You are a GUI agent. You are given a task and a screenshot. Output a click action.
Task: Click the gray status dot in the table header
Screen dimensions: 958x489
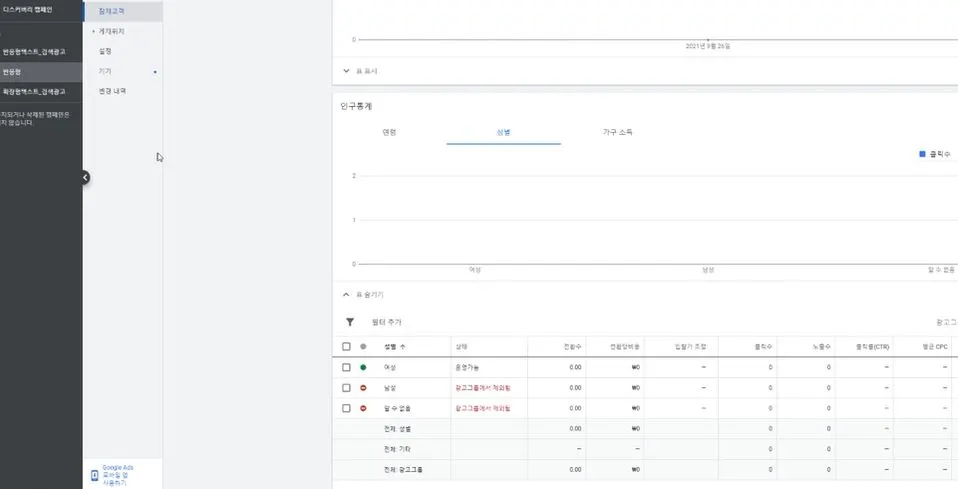pos(363,347)
